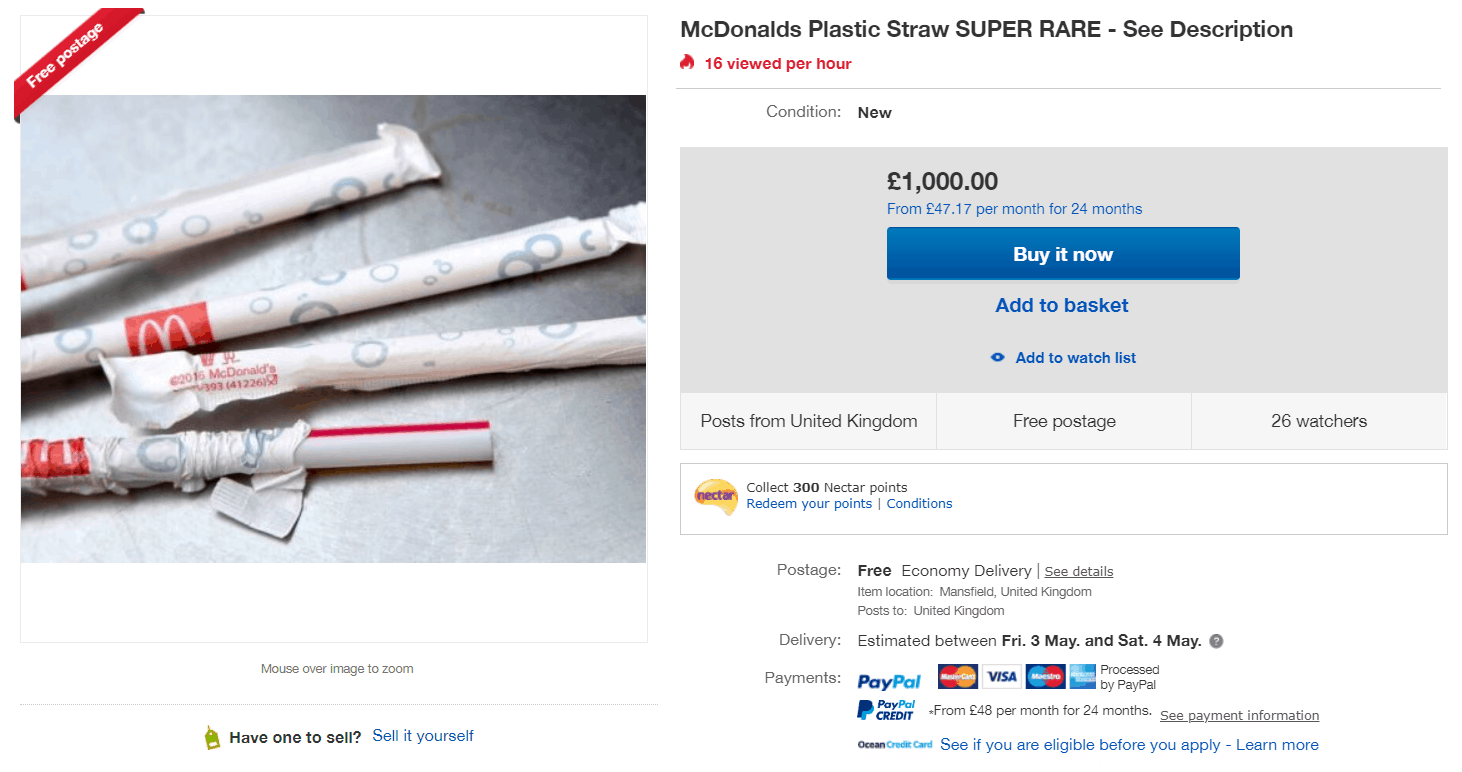This screenshot has width=1462, height=772.
Task: Click the Mastercard payment icon
Action: coord(957,677)
